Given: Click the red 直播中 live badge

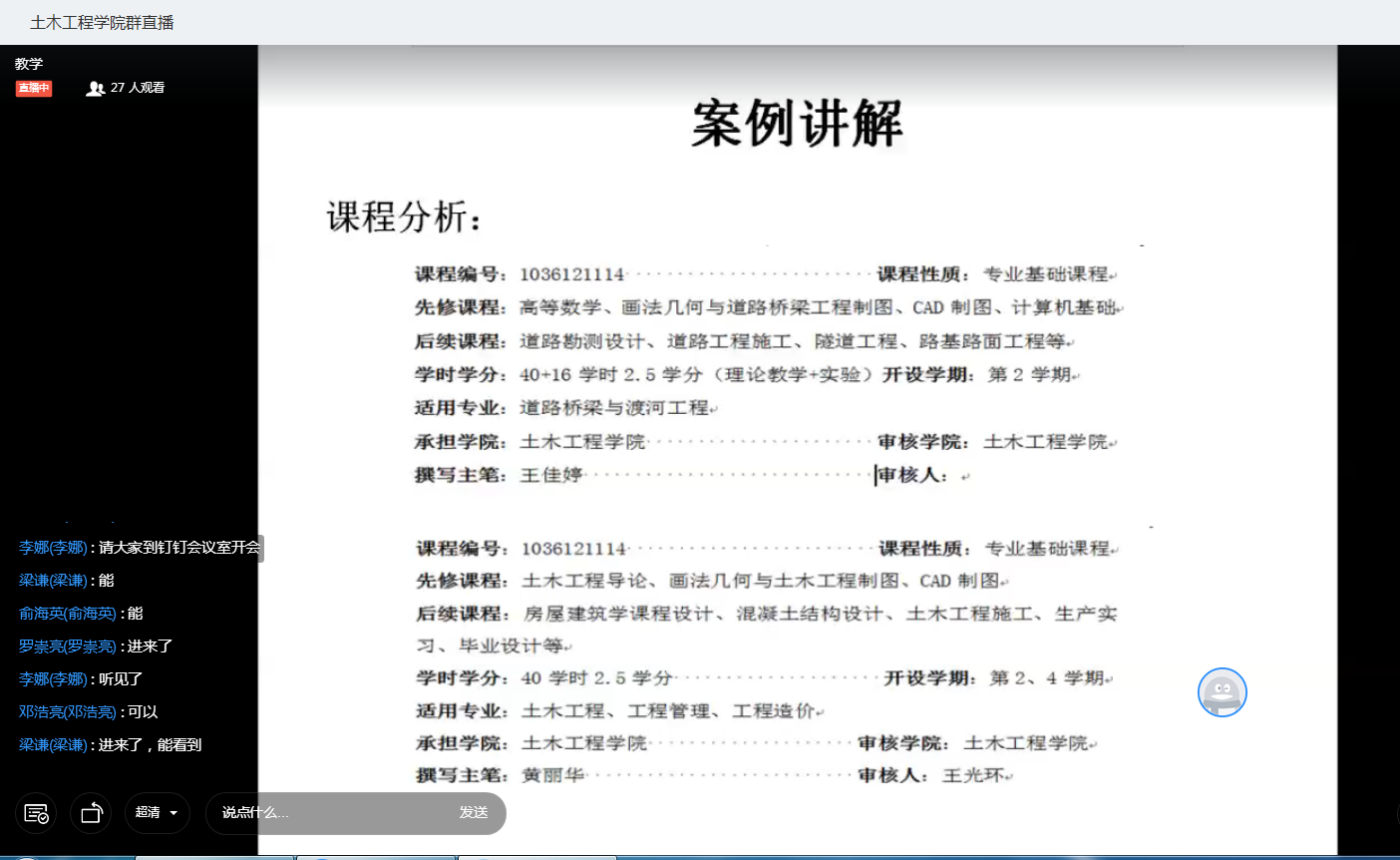Looking at the screenshot, I should click(33, 89).
